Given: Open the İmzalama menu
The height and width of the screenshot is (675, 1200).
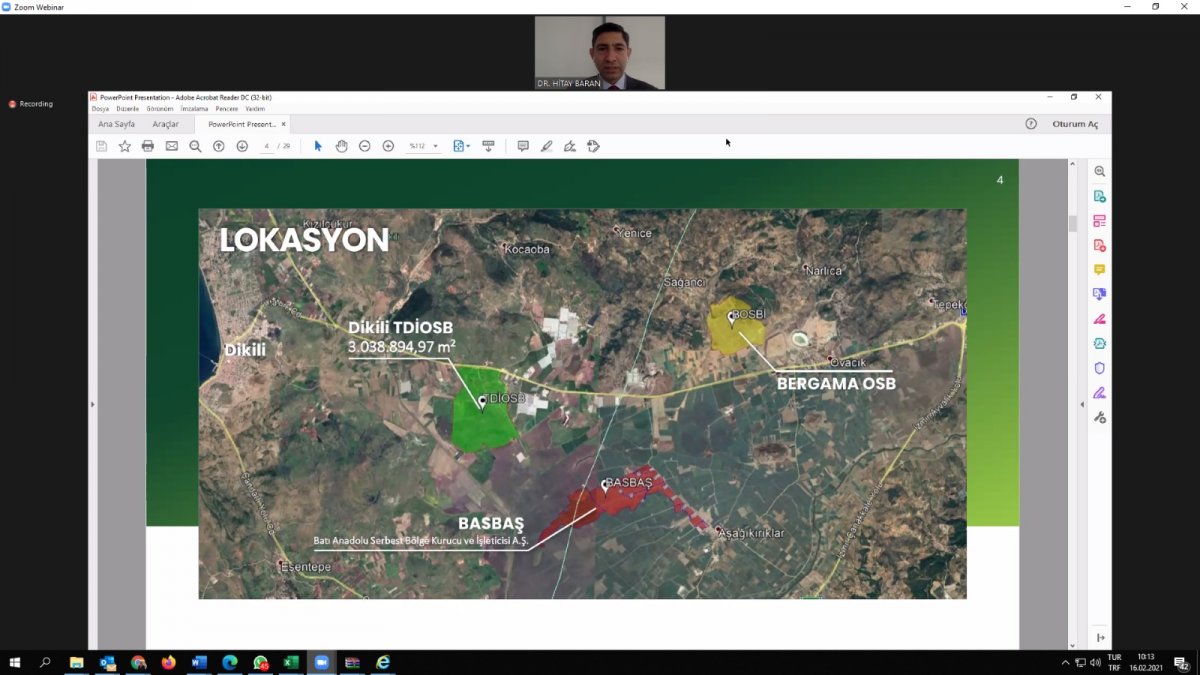Looking at the screenshot, I should [195, 108].
